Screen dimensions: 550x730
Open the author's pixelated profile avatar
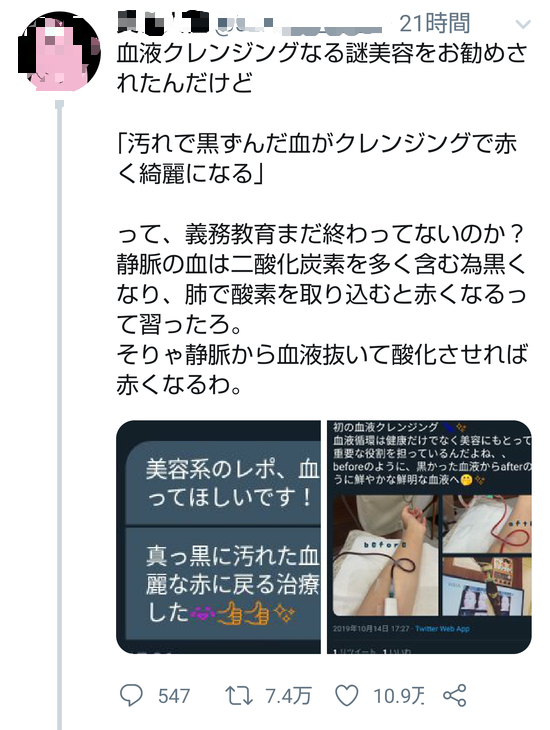point(59,51)
